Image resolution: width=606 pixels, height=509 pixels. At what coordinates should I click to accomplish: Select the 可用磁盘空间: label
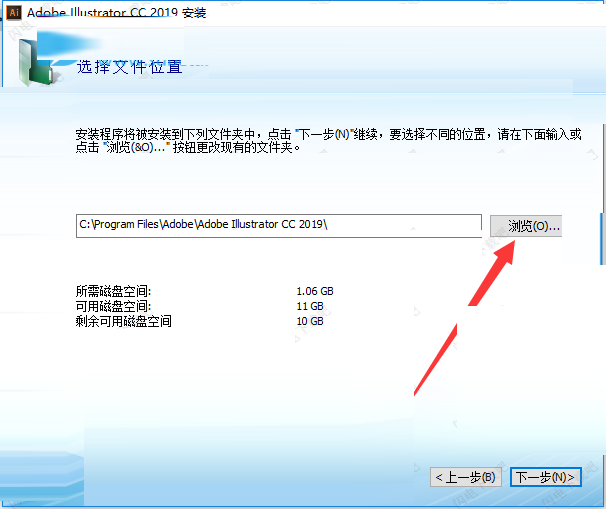(113, 306)
